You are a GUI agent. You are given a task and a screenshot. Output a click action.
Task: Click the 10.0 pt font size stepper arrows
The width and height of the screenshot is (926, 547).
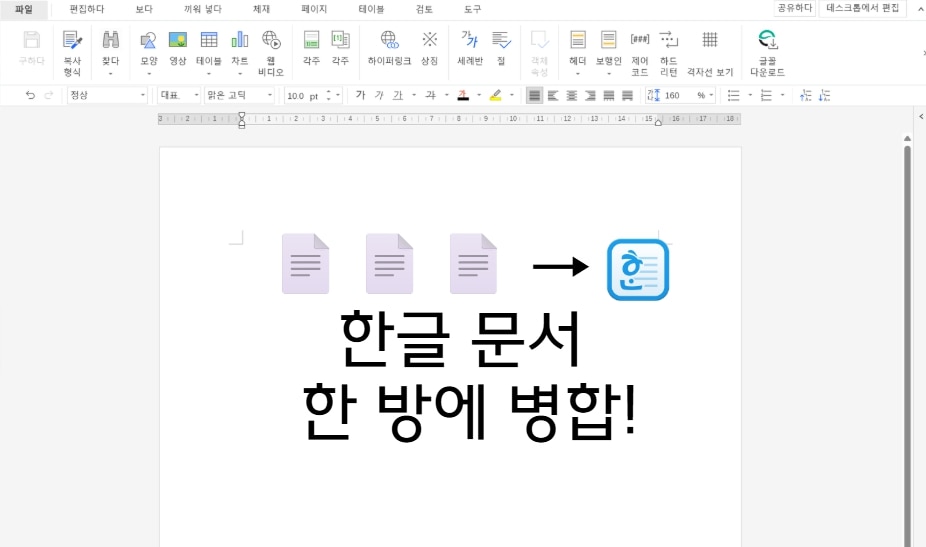(328, 95)
